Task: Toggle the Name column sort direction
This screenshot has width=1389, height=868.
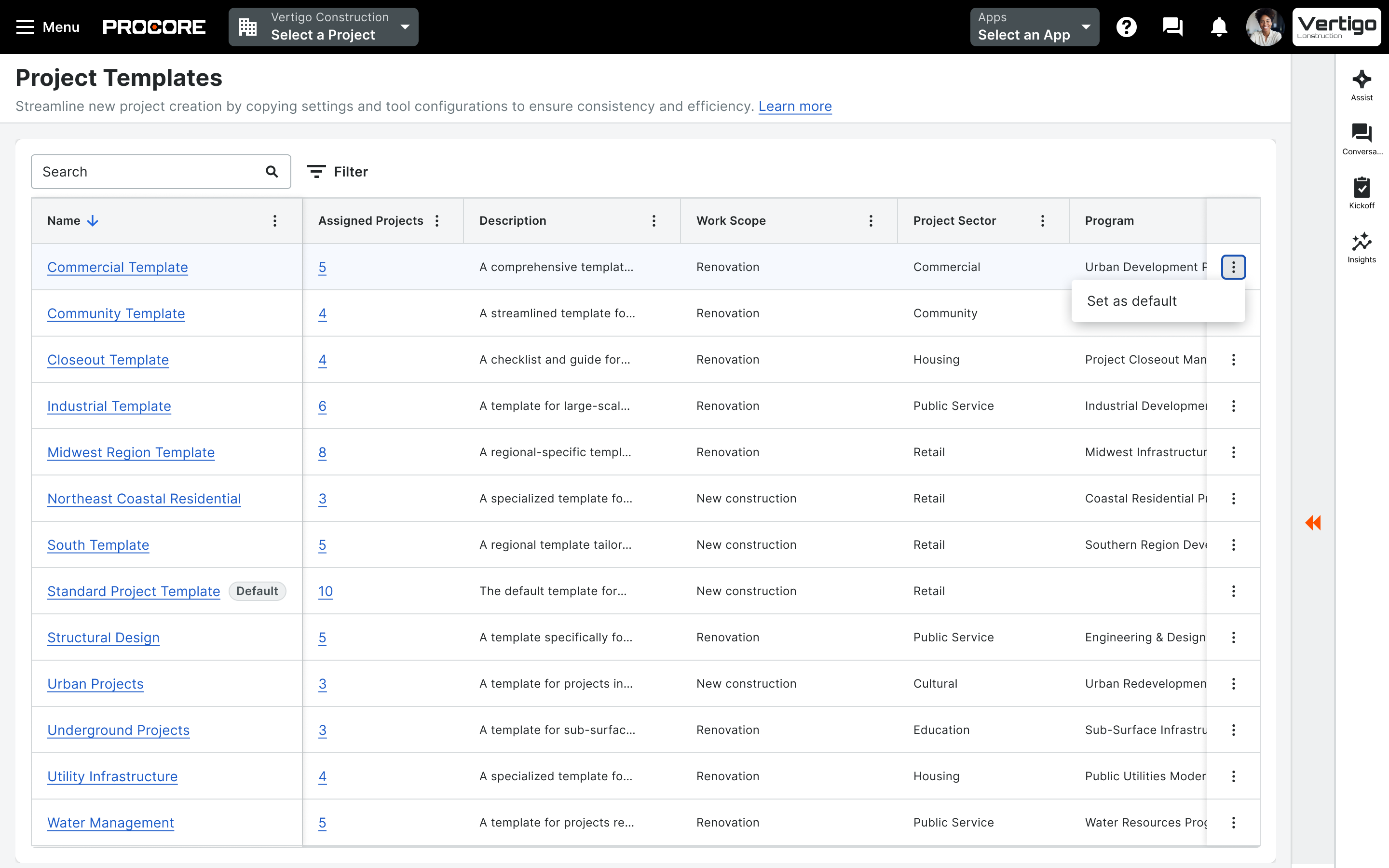Action: [x=93, y=220]
